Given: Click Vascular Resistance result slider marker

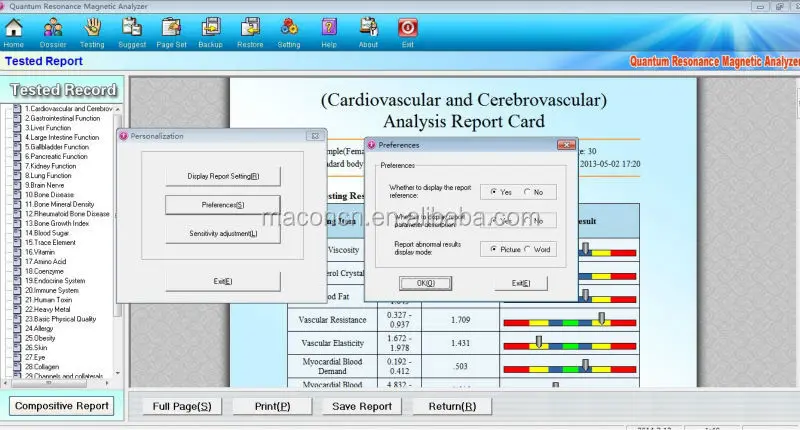Looking at the screenshot, I should pyautogui.click(x=602, y=319).
